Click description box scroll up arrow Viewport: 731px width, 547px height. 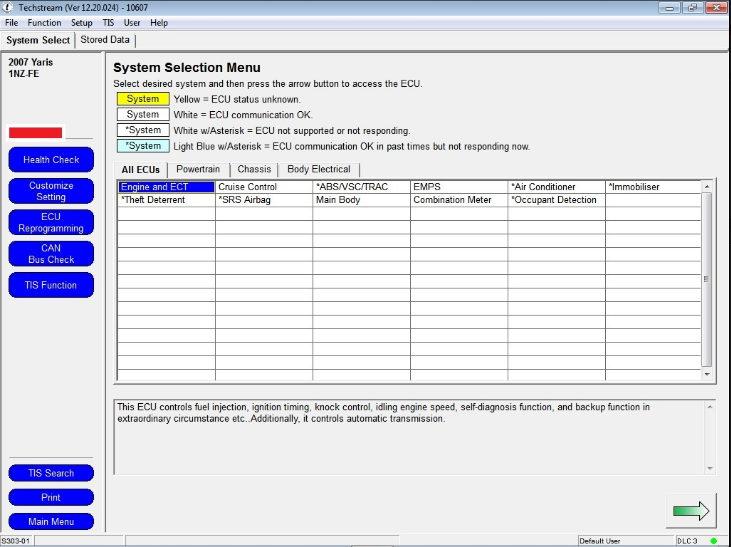(710, 407)
